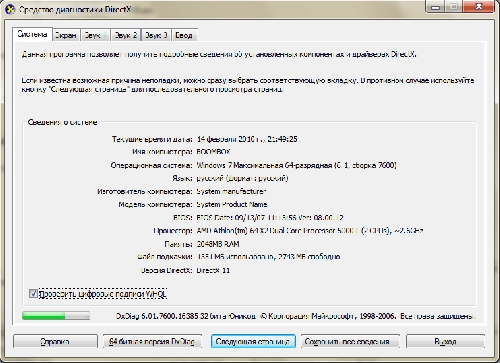Click the Windows 7 operating system line
500x363 pixels.
click(296, 165)
